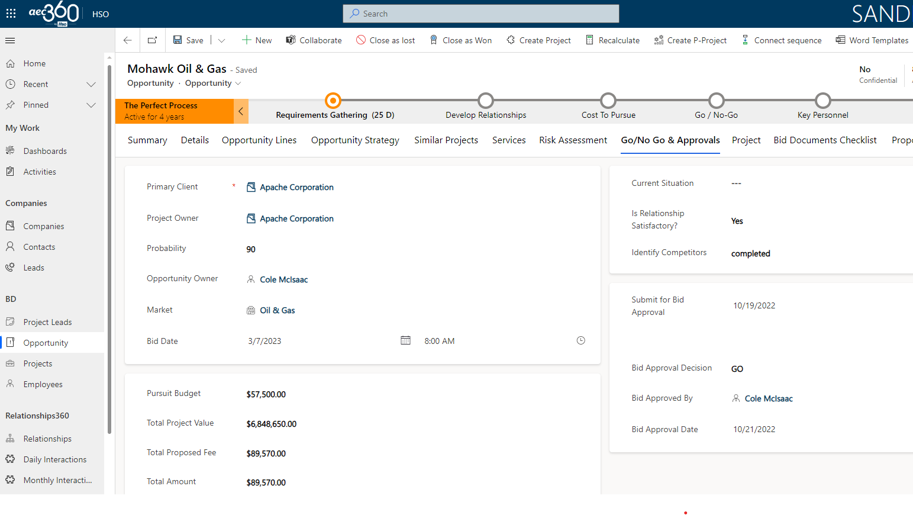The width and height of the screenshot is (913, 515).
Task: Collapse The Perfect Process chevron
Action: [x=240, y=111]
